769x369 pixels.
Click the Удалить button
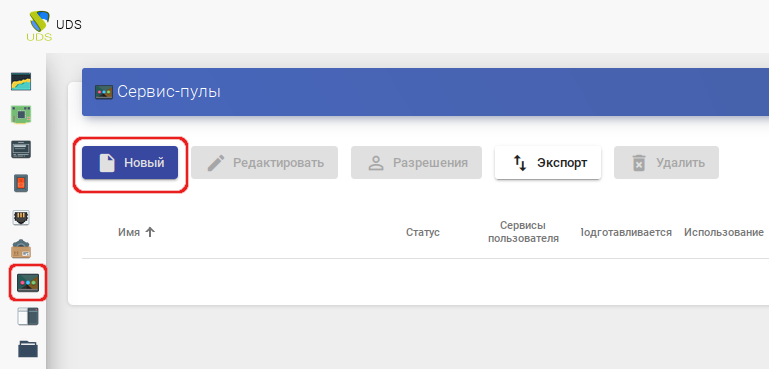coord(666,162)
